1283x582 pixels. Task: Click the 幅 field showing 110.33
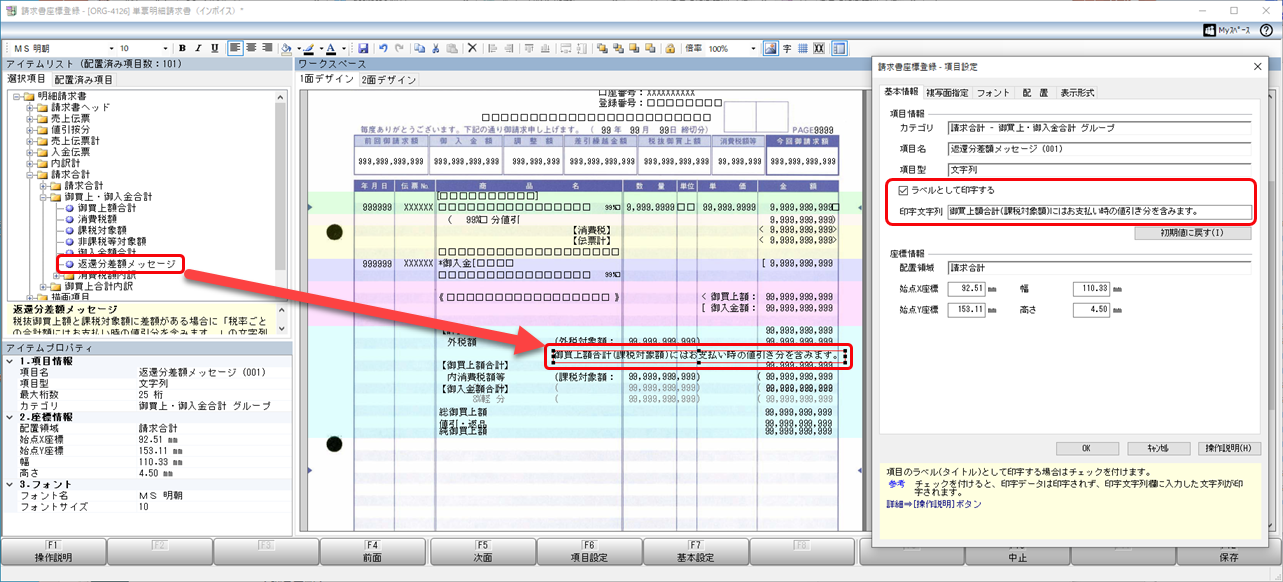[1092, 289]
